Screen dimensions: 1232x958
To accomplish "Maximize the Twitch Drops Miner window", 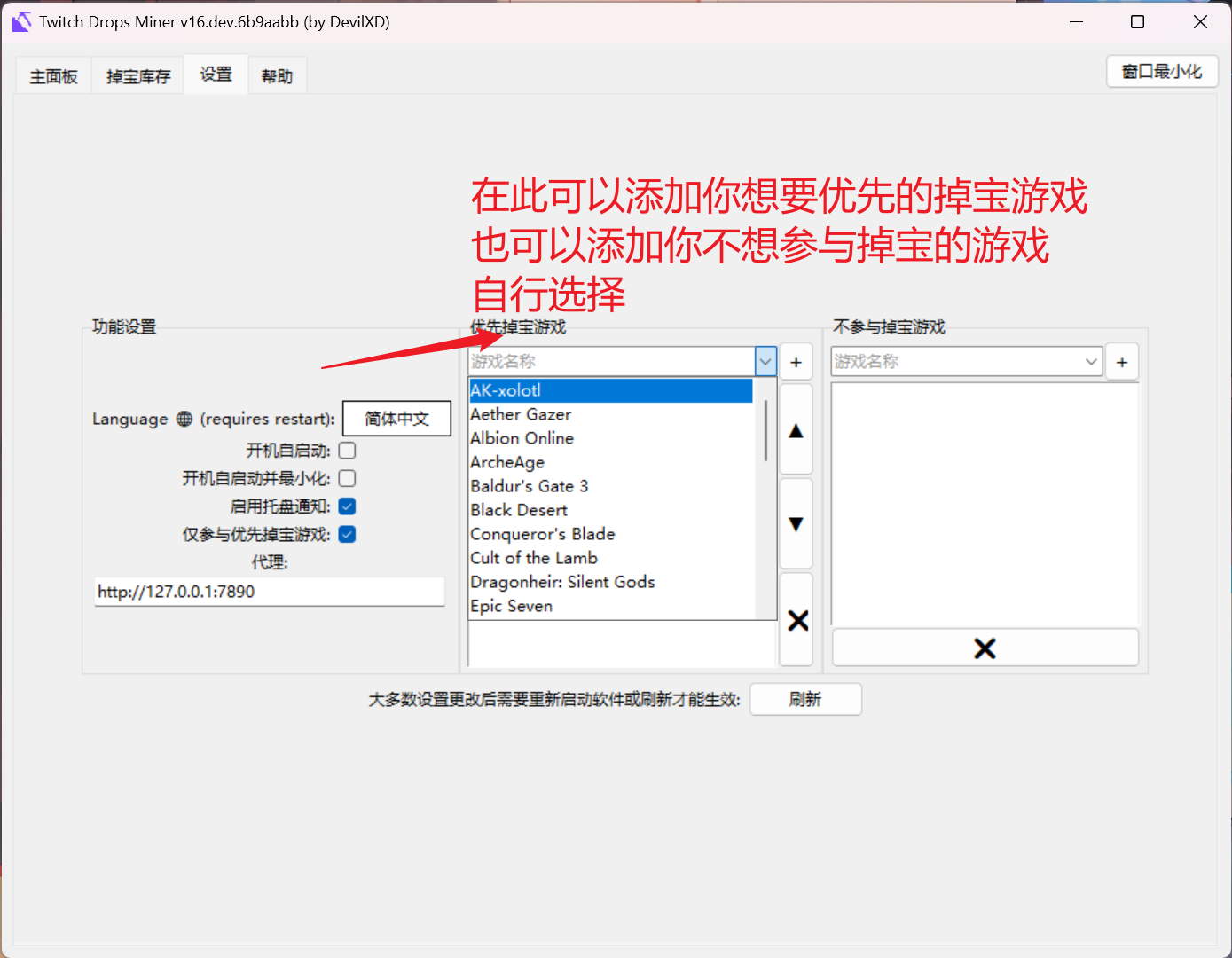I will point(1137,22).
